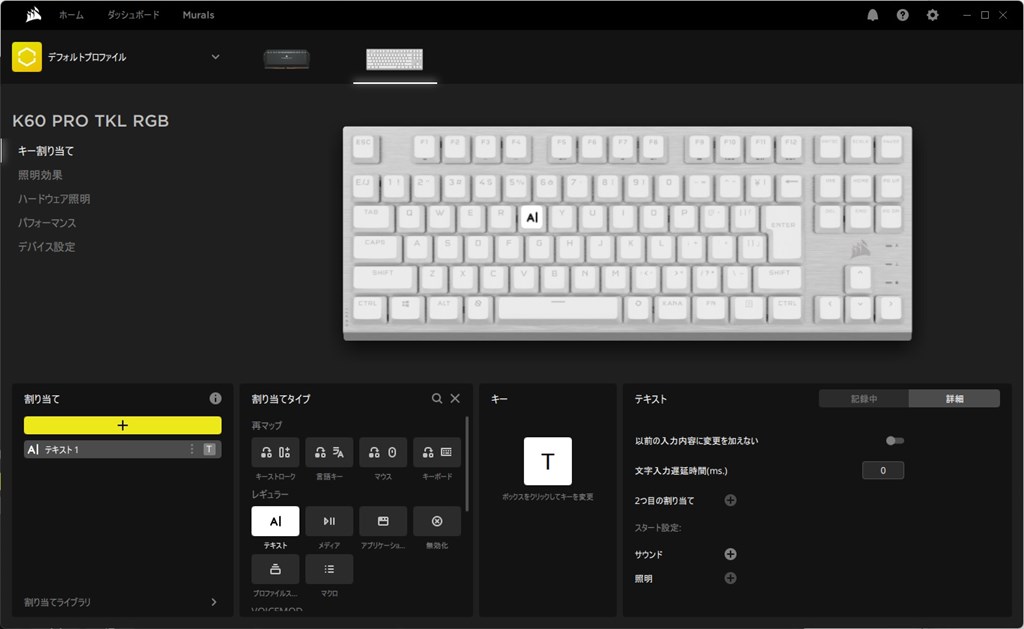
Task: Choose キーストローク remap type
Action: coord(276,452)
